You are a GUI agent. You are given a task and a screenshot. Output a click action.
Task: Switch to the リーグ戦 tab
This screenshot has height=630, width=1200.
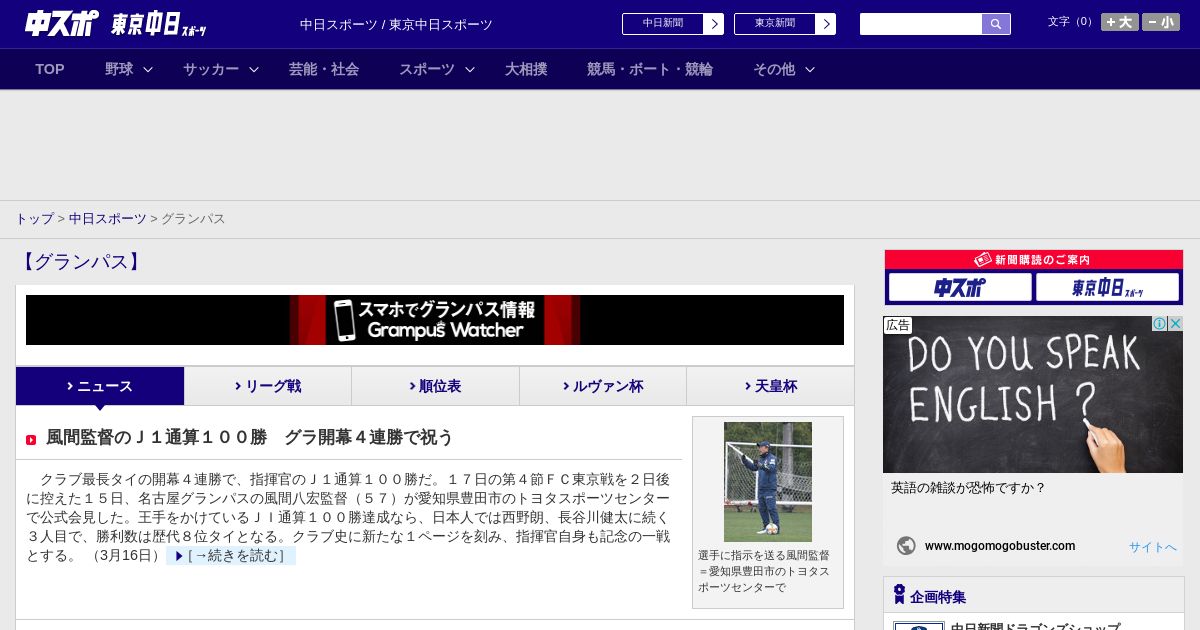268,386
